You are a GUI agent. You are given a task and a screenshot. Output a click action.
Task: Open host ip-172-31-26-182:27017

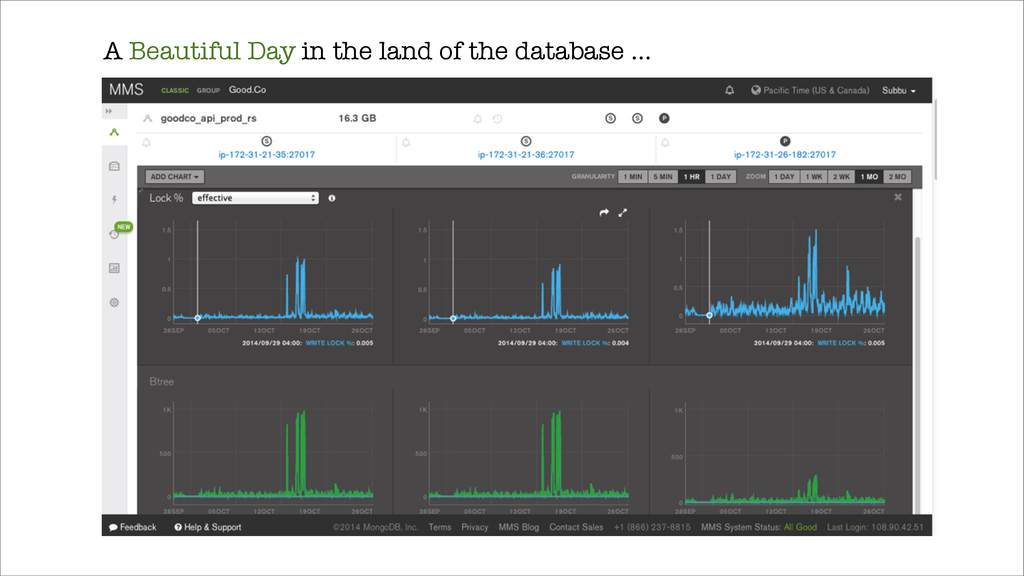click(x=785, y=155)
